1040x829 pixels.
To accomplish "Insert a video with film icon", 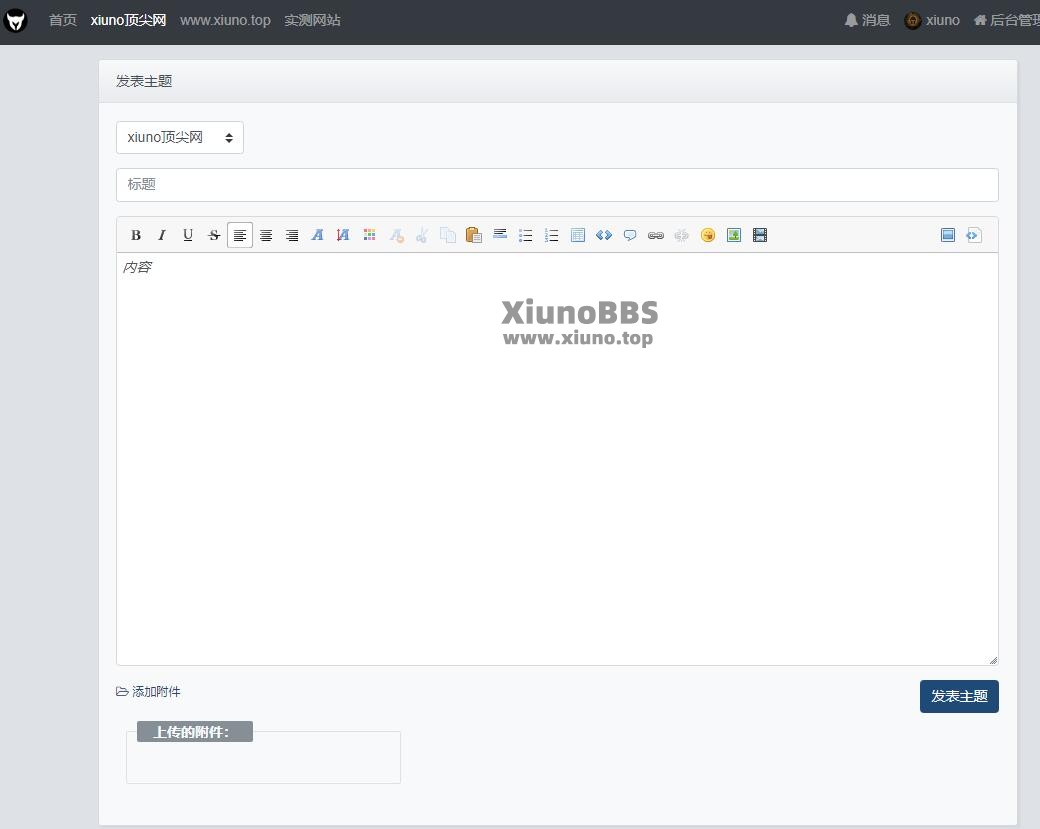I will (x=760, y=235).
